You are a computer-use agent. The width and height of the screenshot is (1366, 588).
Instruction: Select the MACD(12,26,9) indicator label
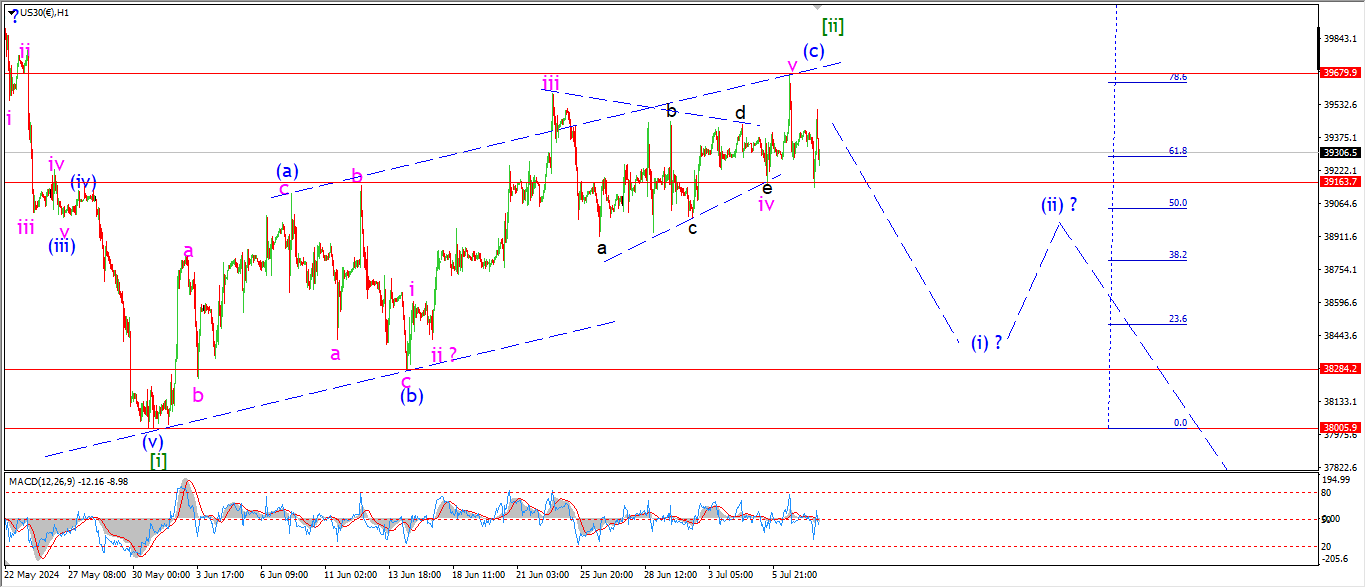pyautogui.click(x=68, y=481)
